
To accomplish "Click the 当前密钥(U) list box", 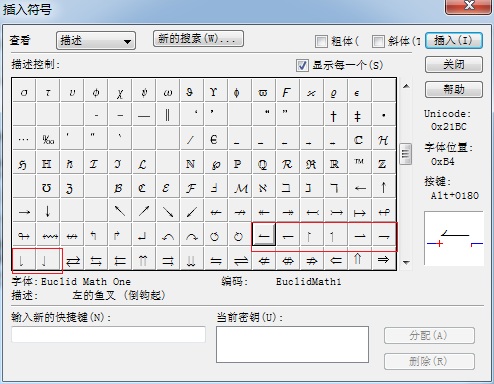I will coord(292,344).
